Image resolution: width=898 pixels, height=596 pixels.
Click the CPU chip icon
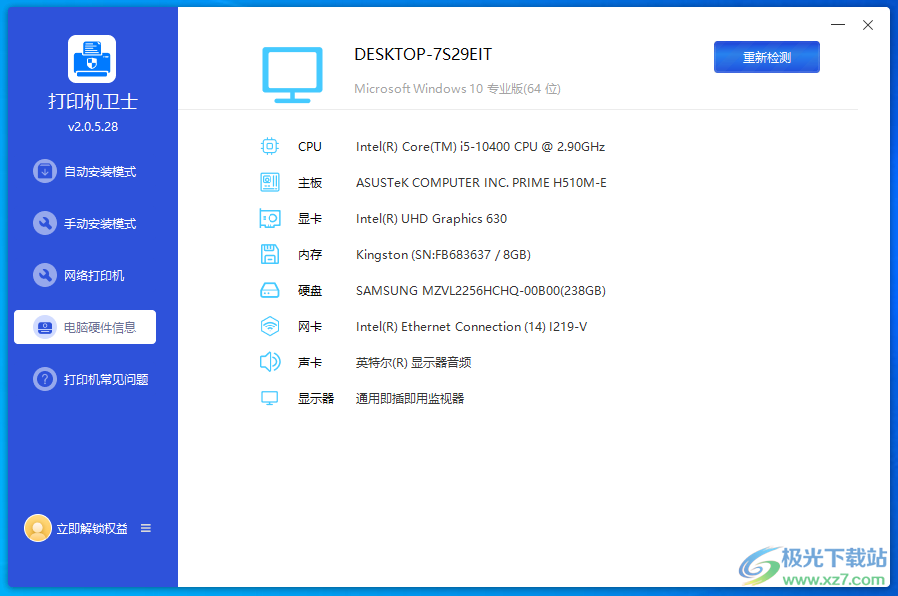pyautogui.click(x=269, y=146)
